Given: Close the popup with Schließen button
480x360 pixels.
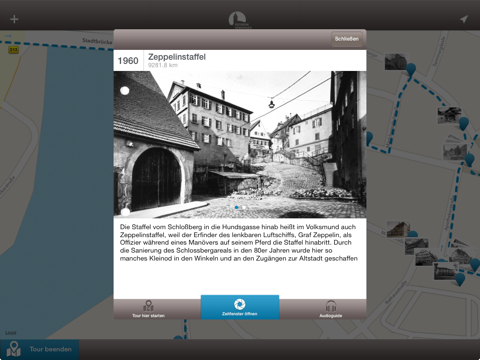Looking at the screenshot, I should click(347, 39).
